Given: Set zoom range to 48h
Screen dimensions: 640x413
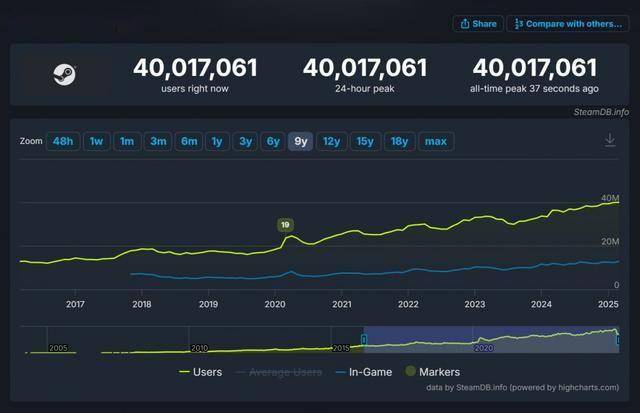Looking at the screenshot, I should [x=63, y=141].
